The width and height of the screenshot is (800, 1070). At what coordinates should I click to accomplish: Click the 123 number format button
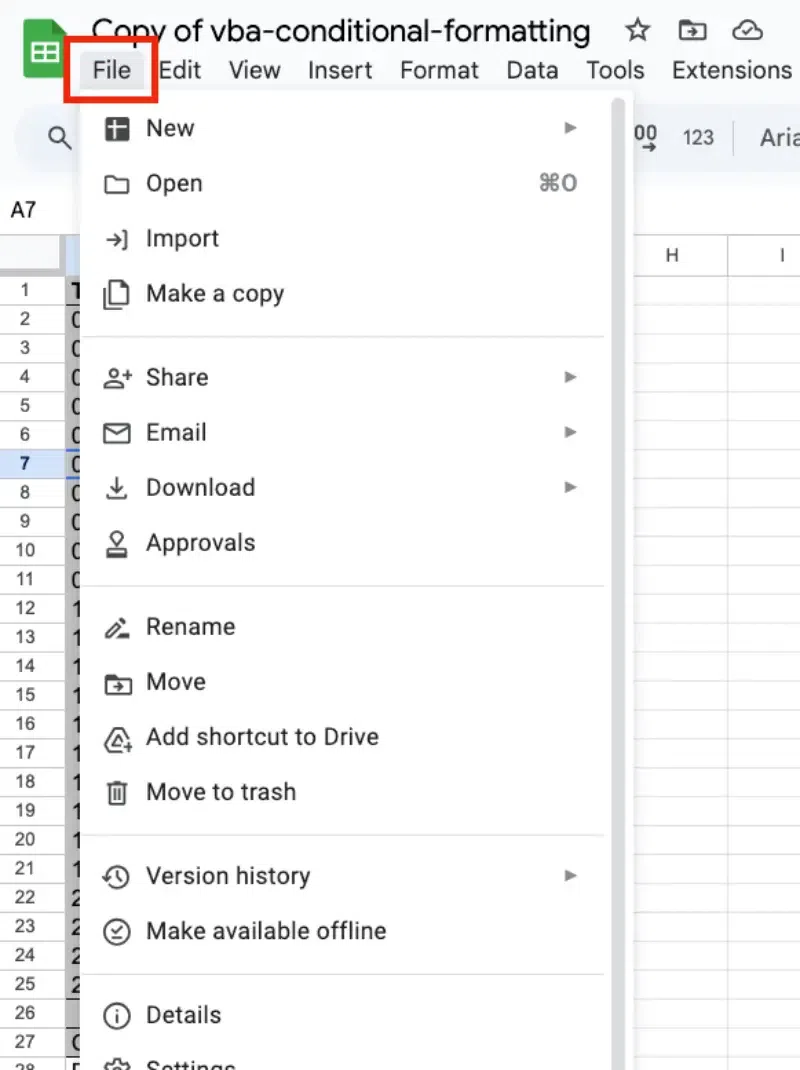pyautogui.click(x=698, y=137)
